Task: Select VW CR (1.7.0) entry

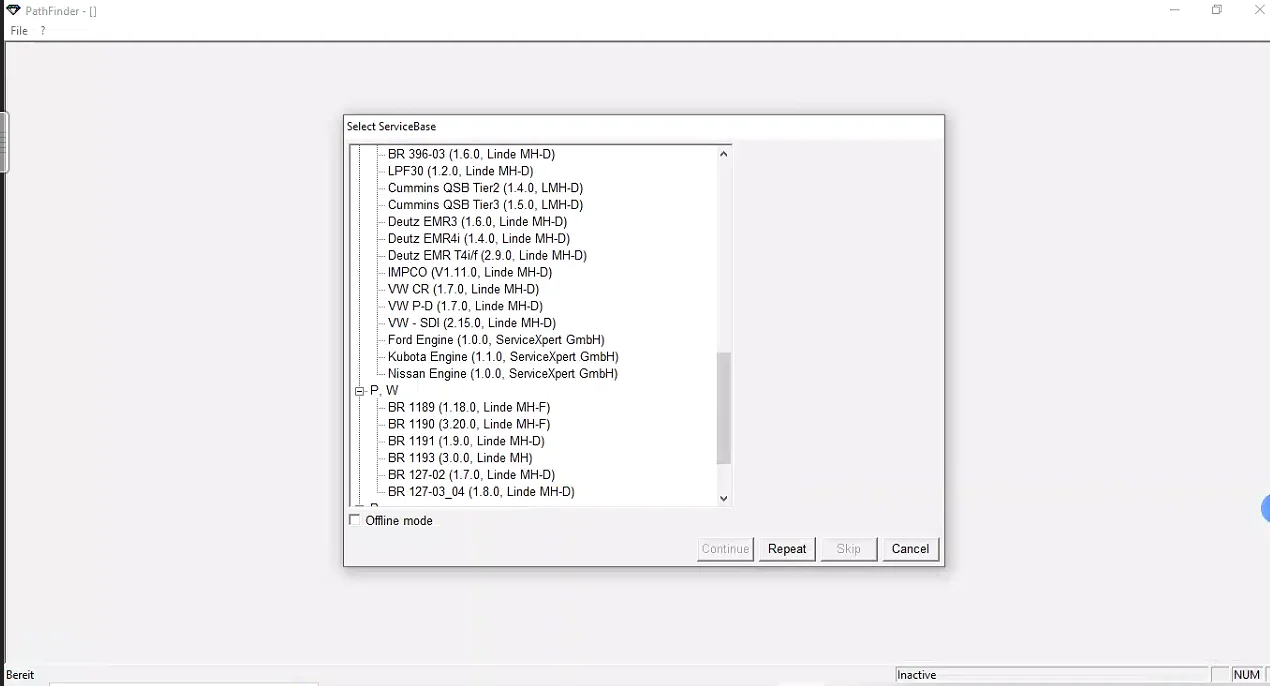Action: click(463, 289)
